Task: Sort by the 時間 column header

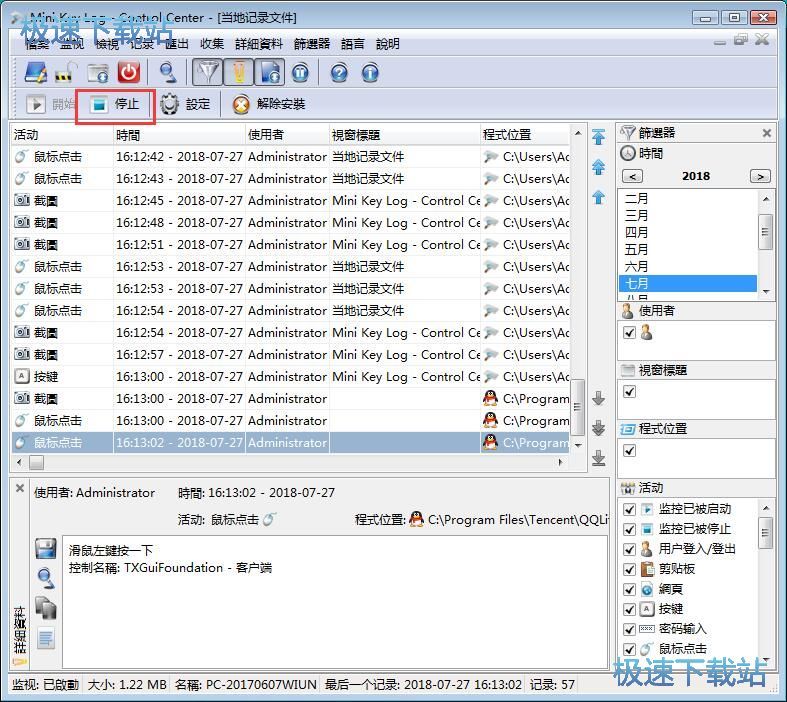Action: pyautogui.click(x=179, y=135)
